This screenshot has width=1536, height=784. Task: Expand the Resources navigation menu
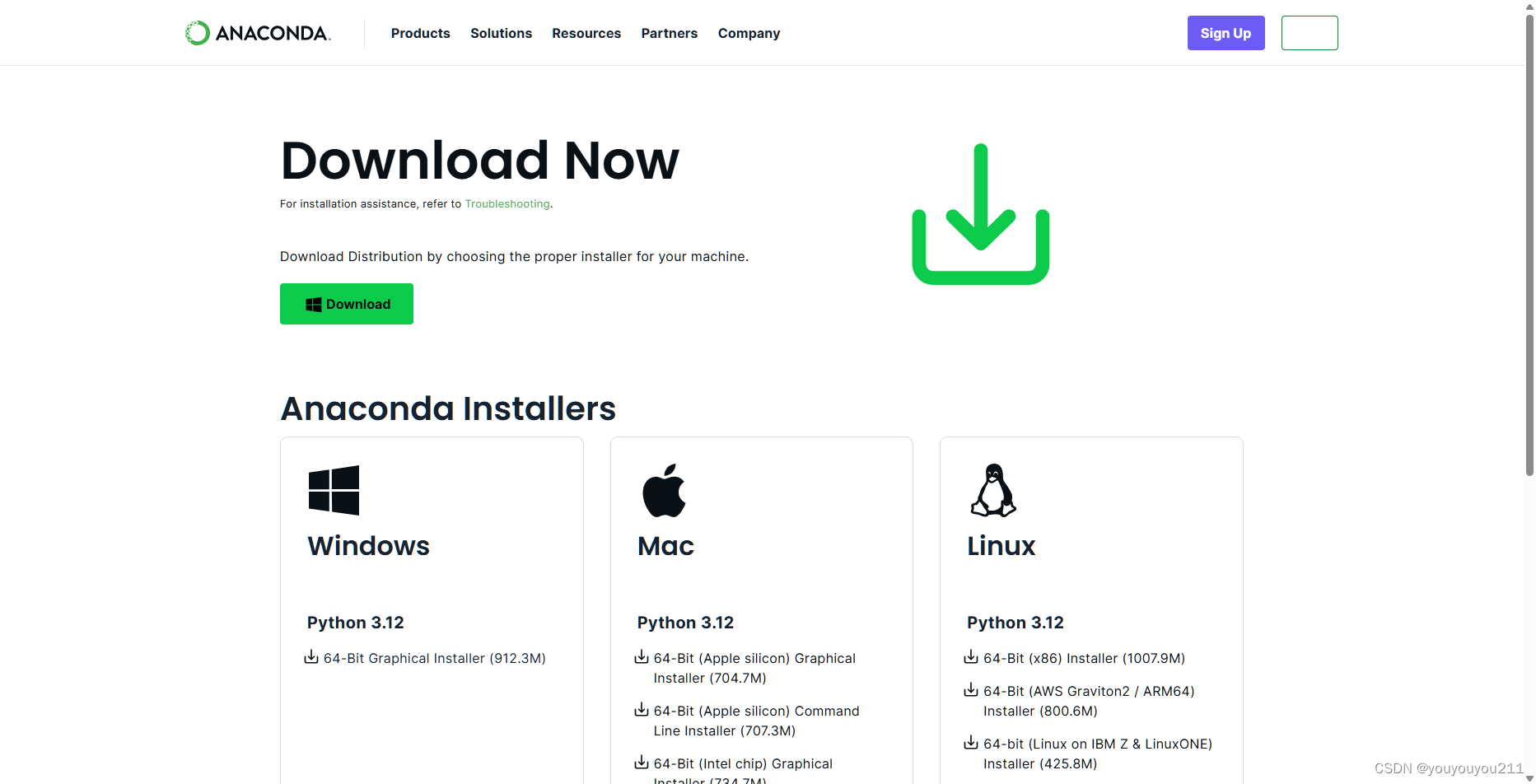click(x=586, y=33)
